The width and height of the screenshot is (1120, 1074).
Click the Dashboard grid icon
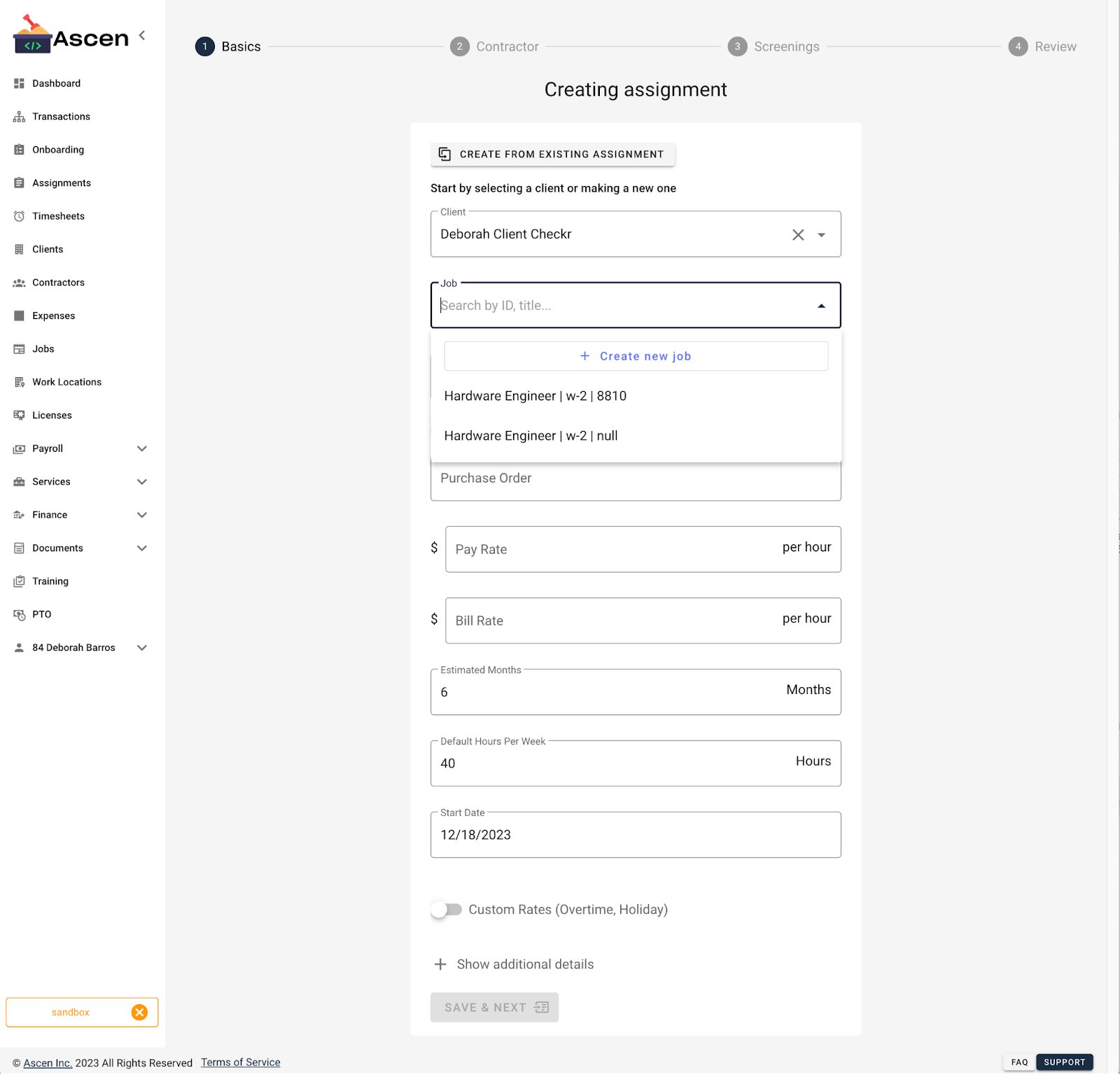[19, 83]
